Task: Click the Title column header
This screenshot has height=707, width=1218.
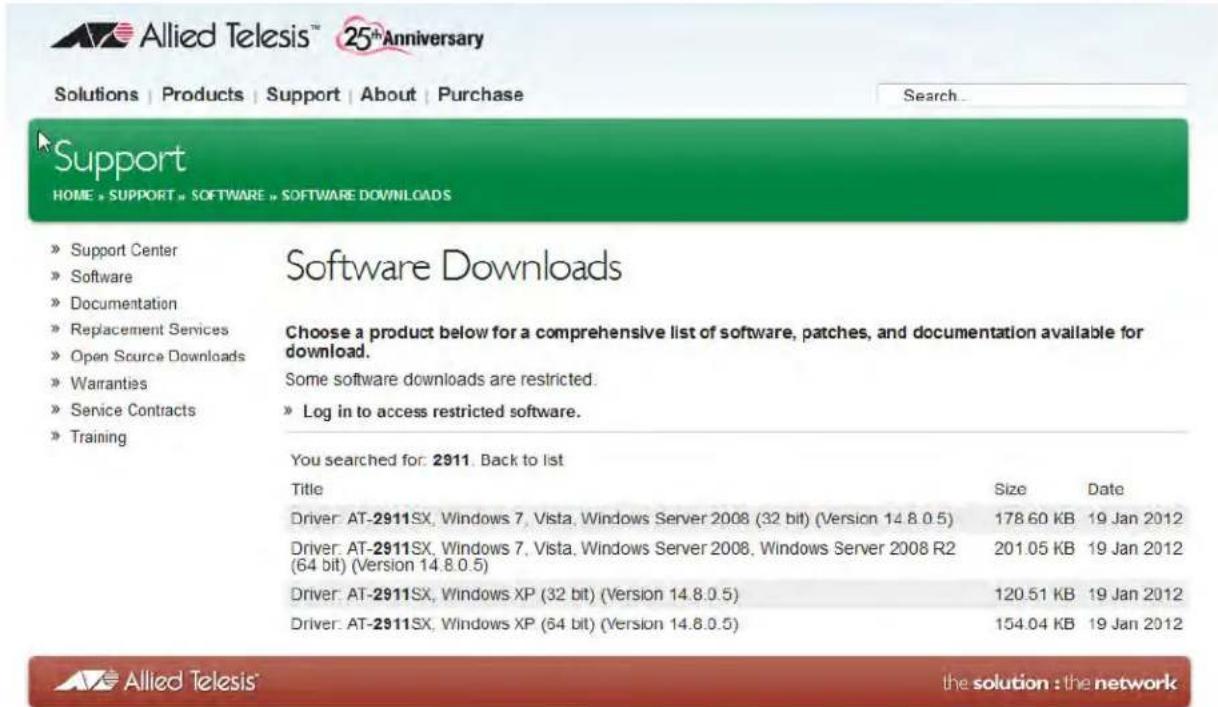Action: (x=306, y=490)
